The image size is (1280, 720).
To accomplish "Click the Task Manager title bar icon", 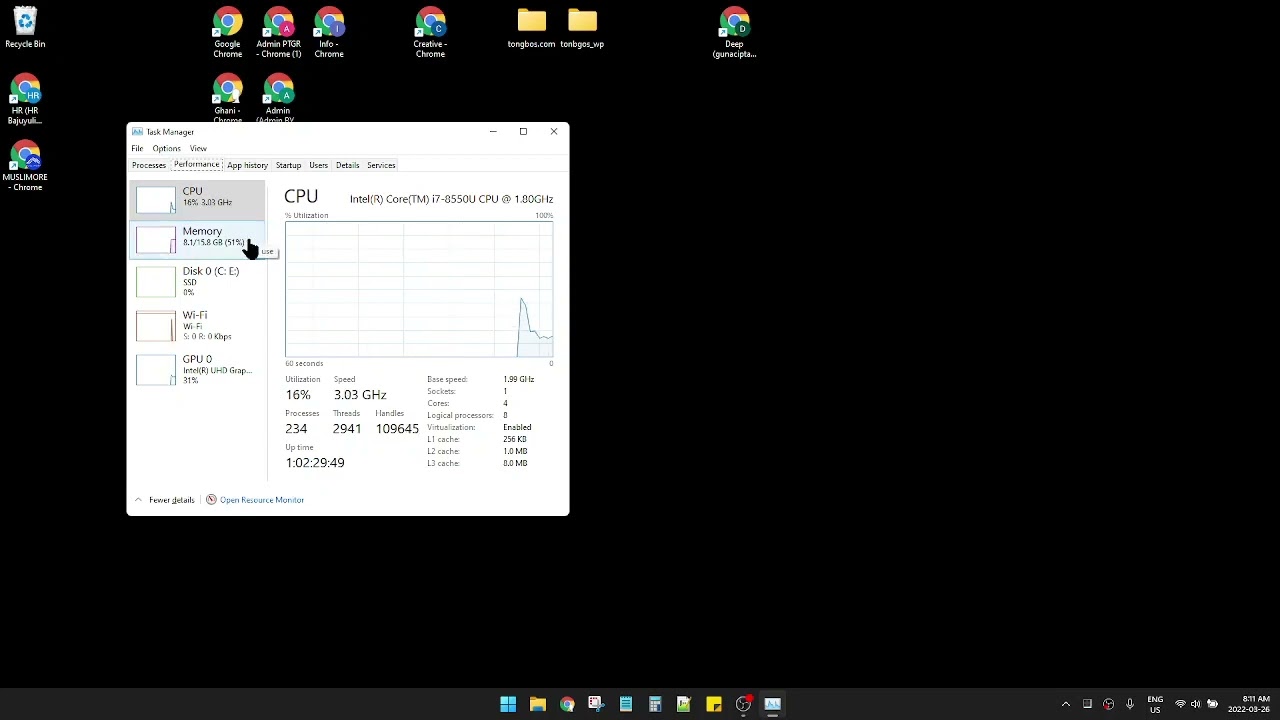I will click(x=137, y=132).
